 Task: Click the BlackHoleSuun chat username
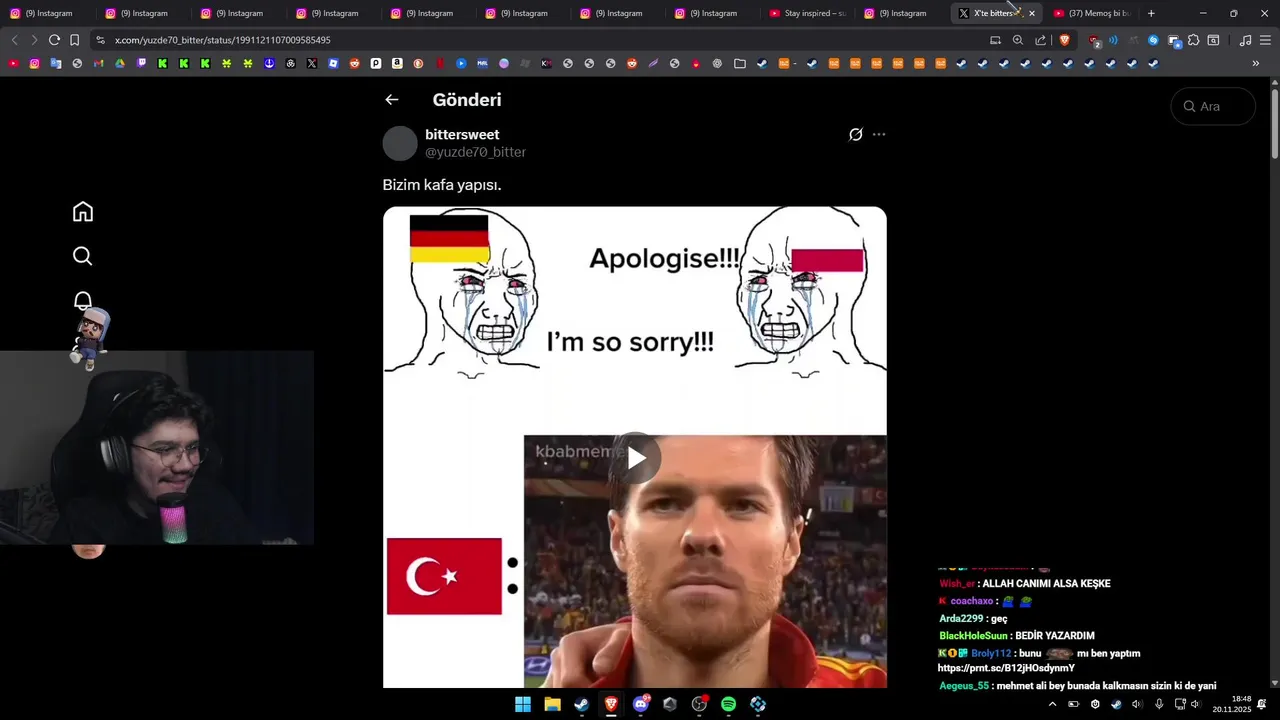(x=974, y=636)
